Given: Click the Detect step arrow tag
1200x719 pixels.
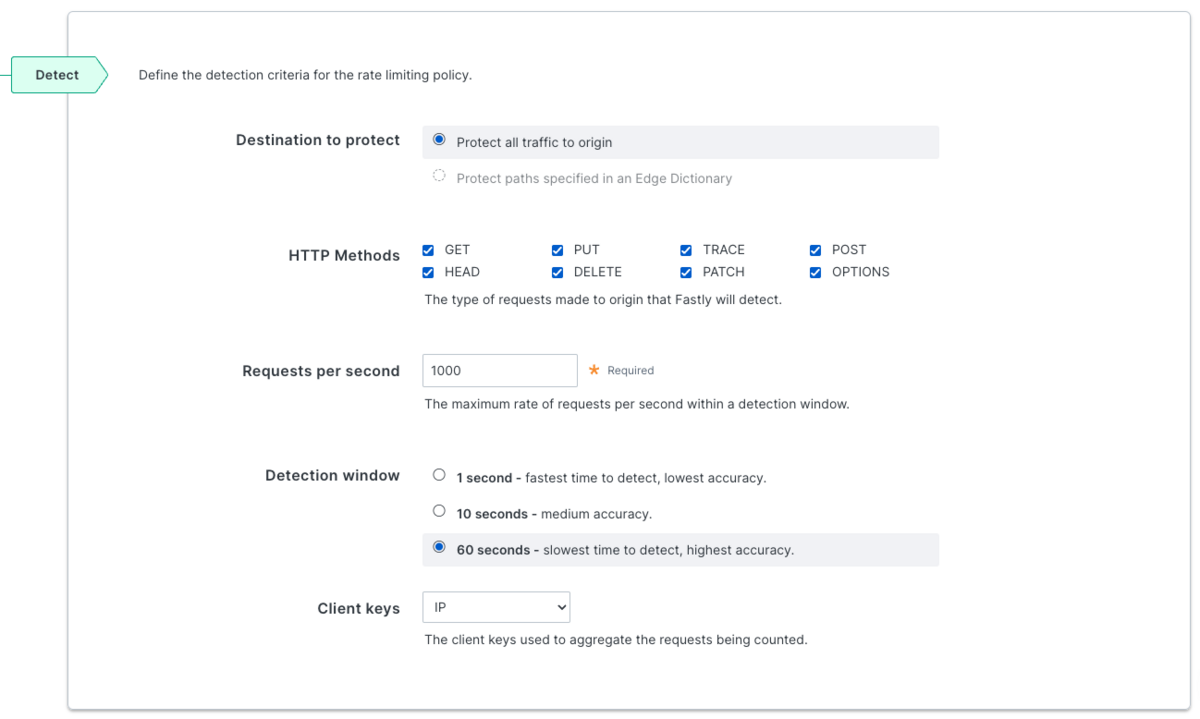Looking at the screenshot, I should tap(59, 75).
